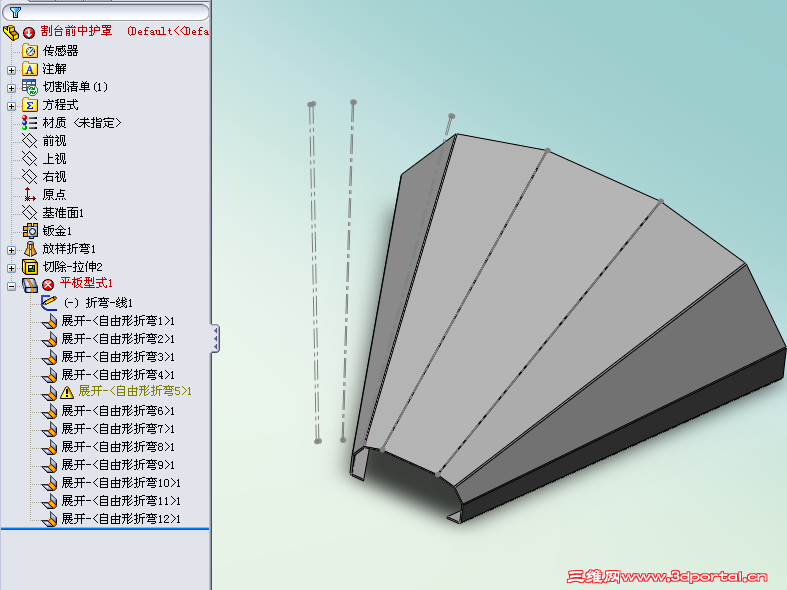Screen dimensions: 787x590
Task: Expand the 注解 node
Action: coord(11,70)
